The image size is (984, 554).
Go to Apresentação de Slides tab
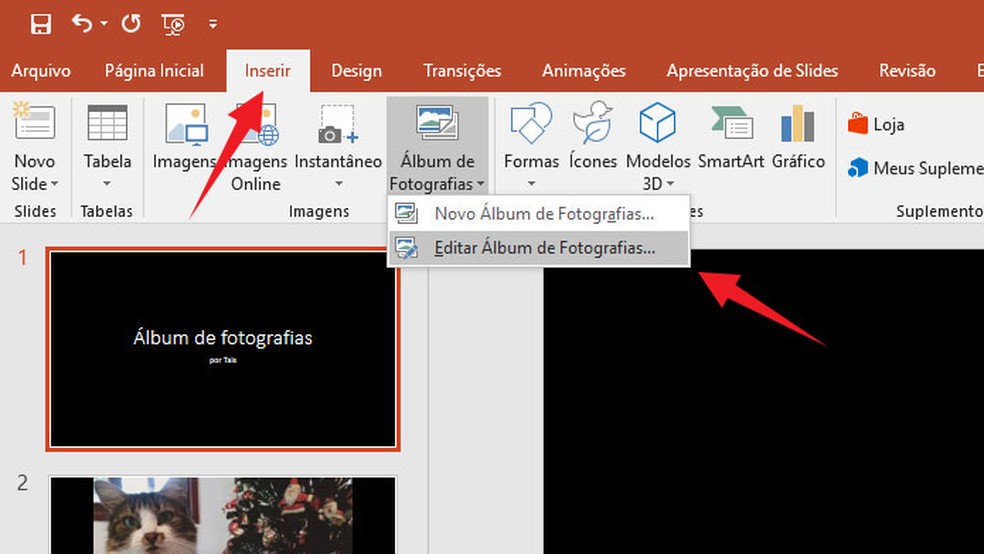pyautogui.click(x=752, y=71)
